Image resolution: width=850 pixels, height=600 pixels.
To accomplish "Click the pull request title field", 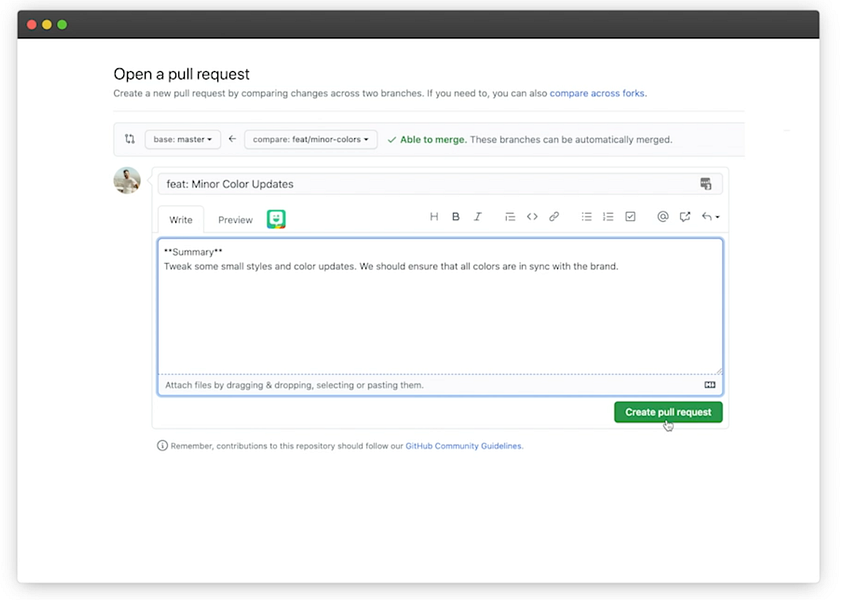I will click(440, 184).
